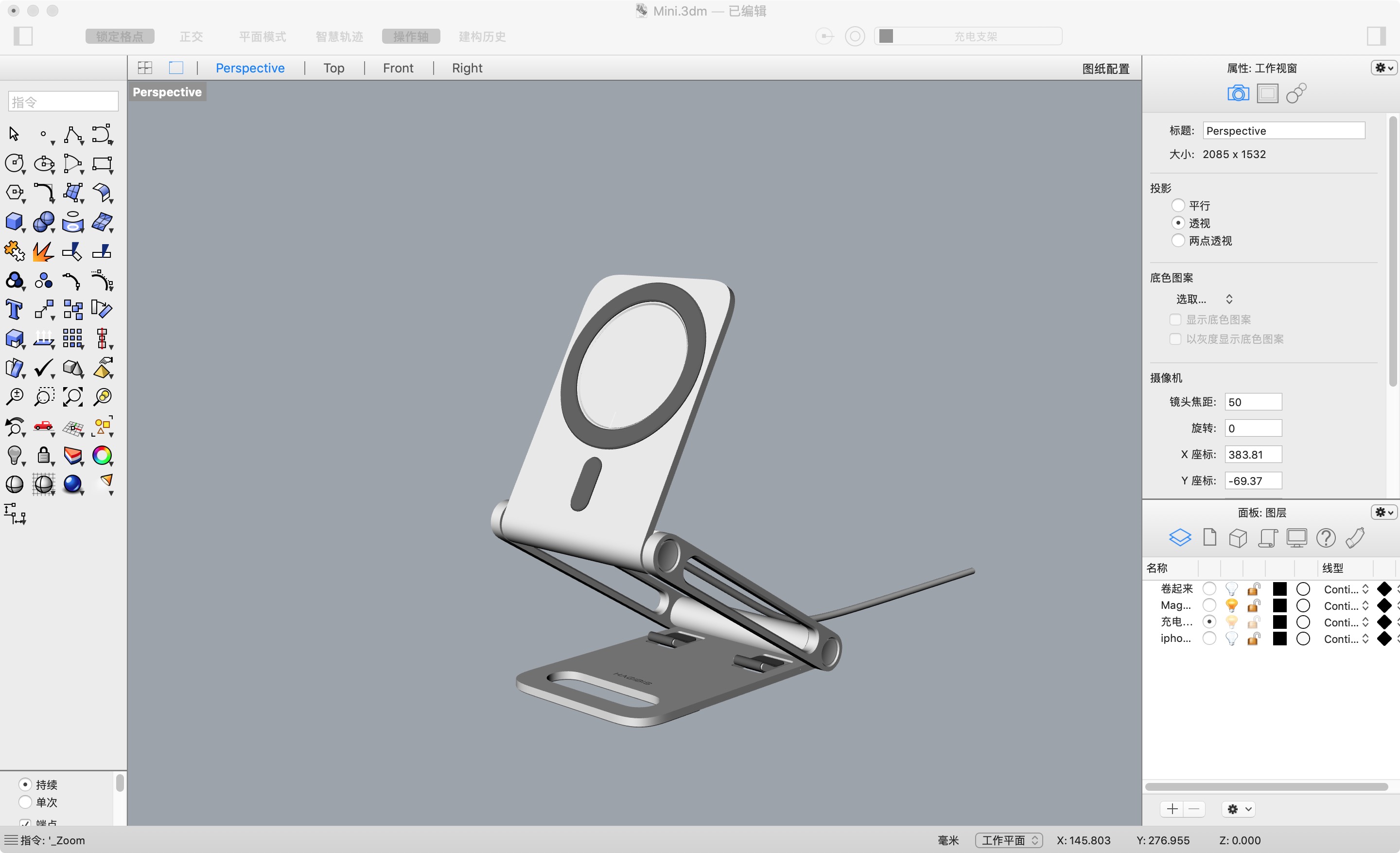Open the Layers panel icon
Screen dimensions: 1400x853
click(x=1180, y=537)
